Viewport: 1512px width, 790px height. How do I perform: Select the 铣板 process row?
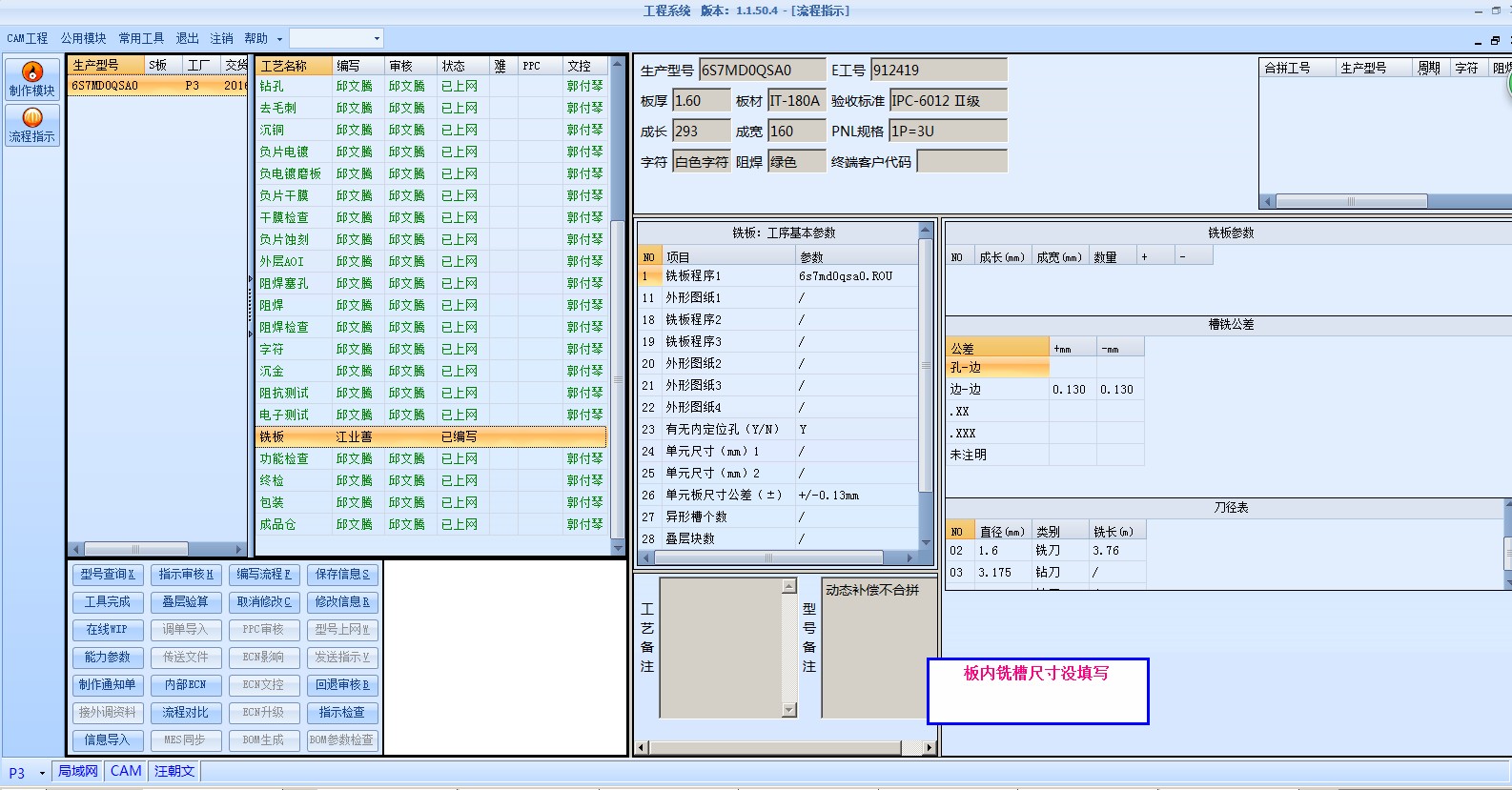pos(432,436)
